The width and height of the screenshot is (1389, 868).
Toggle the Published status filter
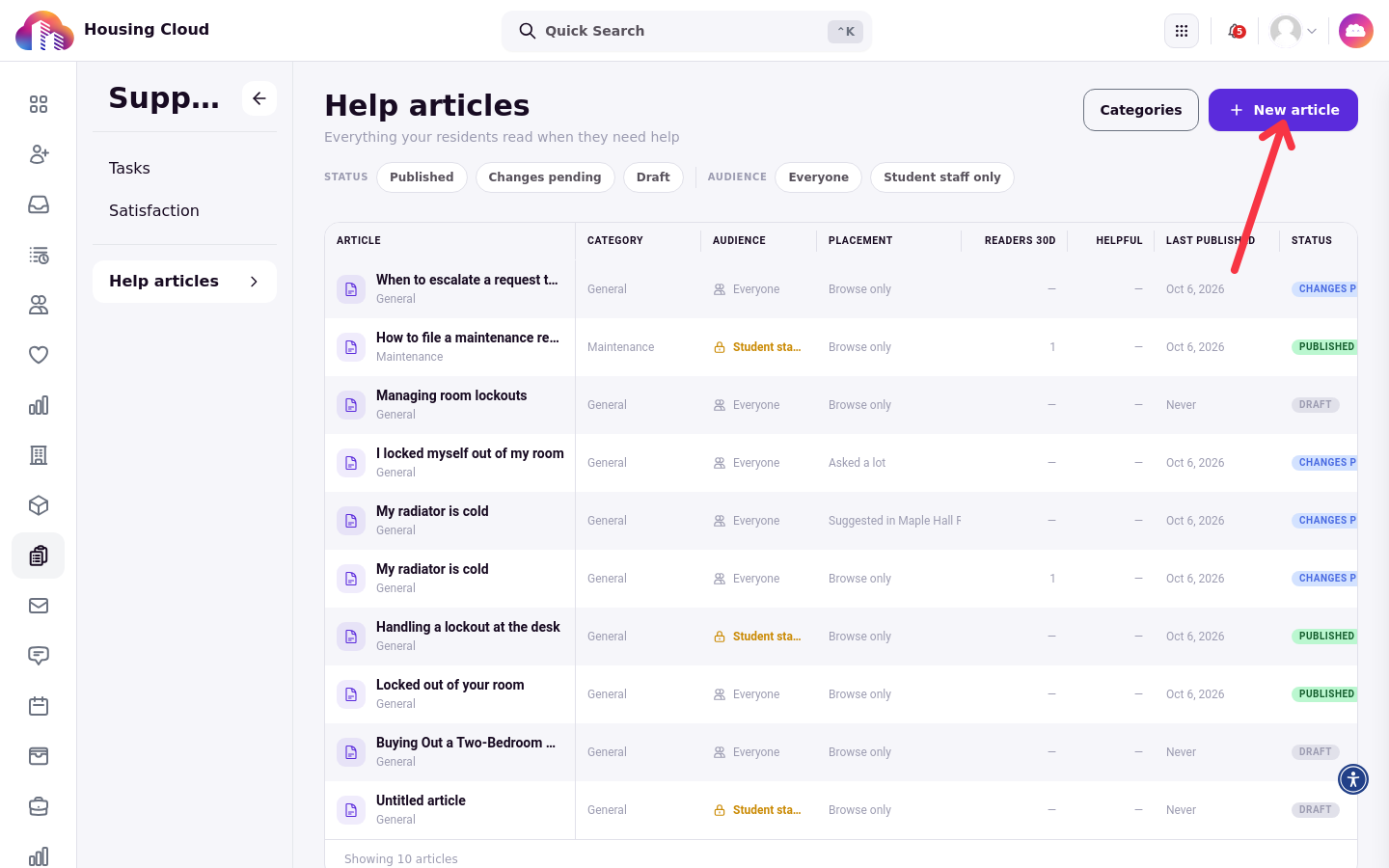422,177
